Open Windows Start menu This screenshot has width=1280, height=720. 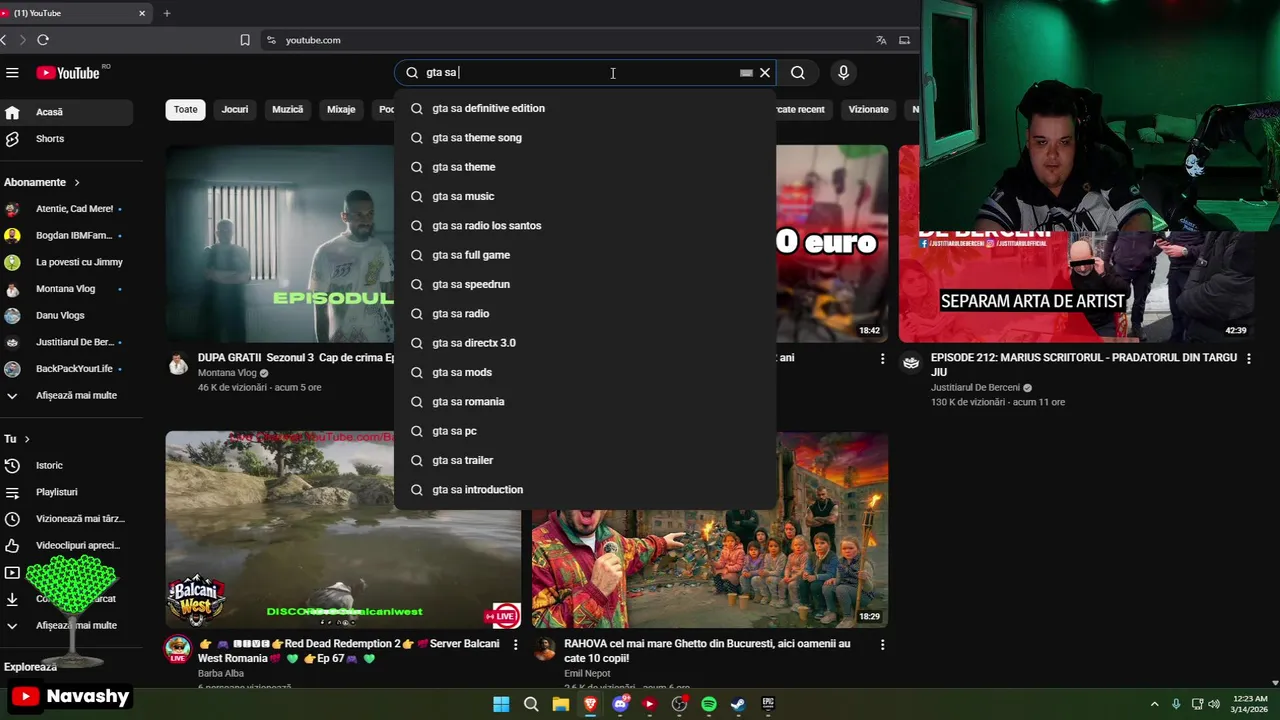click(501, 704)
